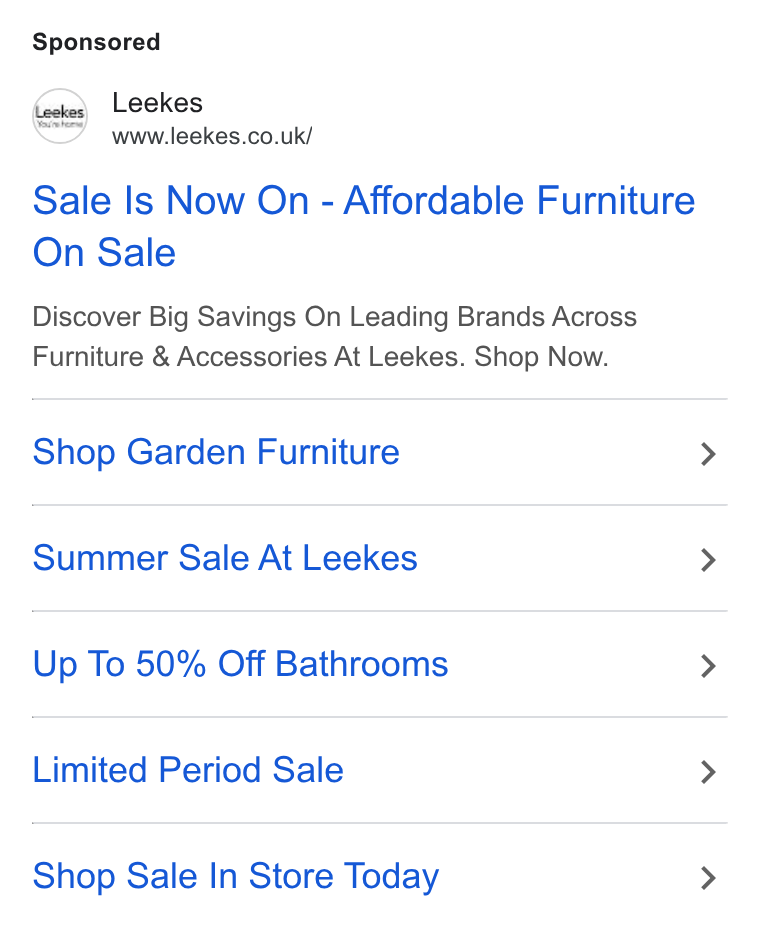760x928 pixels.
Task: Open the Shop Garden Furniture link
Action: 216,453
